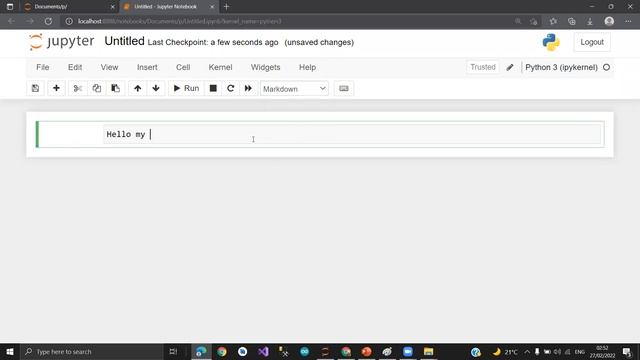Interrupt the kernel with stop icon
Viewport: 640px width, 360px height.
213,88
